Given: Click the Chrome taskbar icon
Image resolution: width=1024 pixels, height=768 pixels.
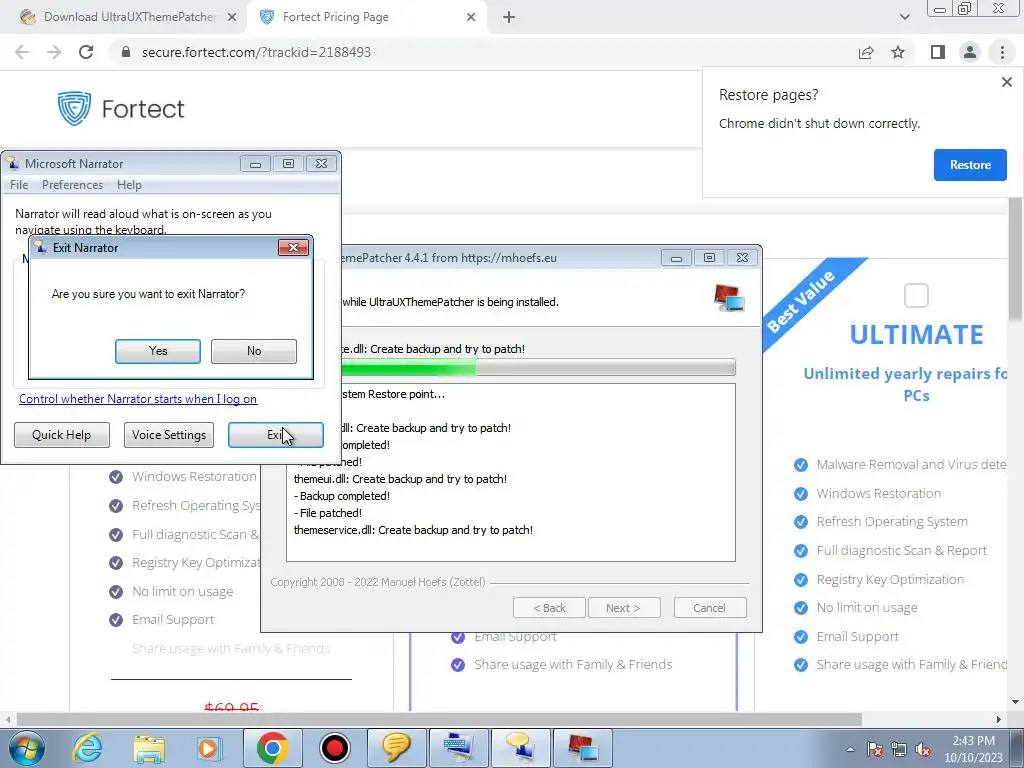Looking at the screenshot, I should coord(272,748).
